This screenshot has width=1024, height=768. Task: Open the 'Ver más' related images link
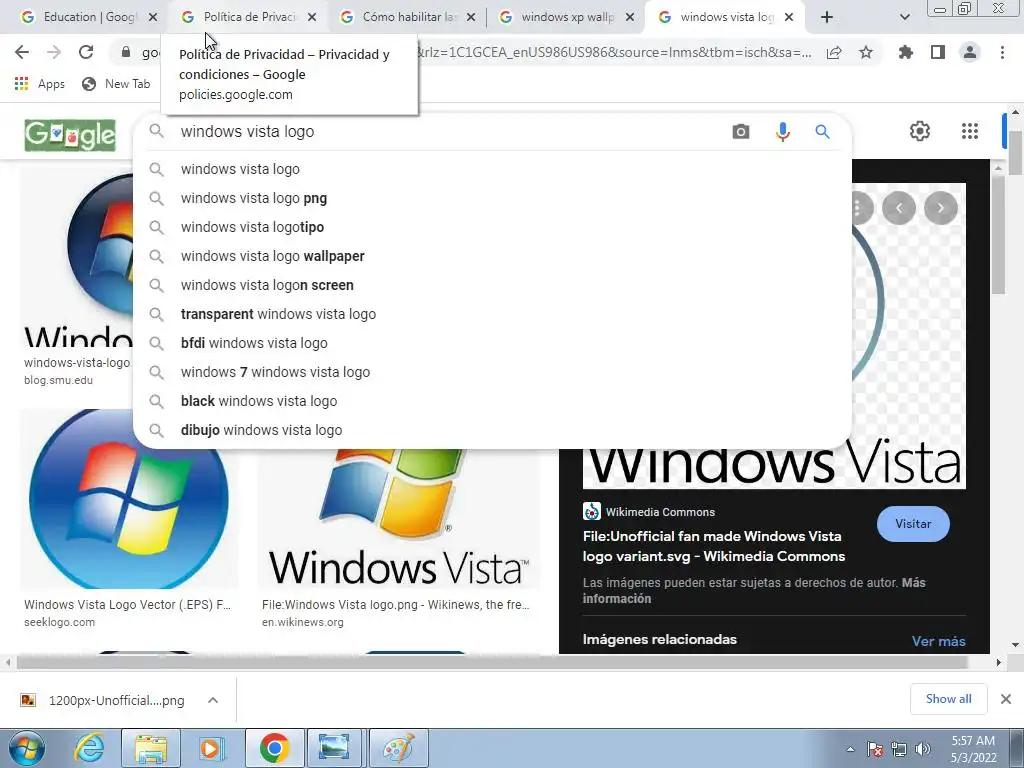tap(938, 641)
